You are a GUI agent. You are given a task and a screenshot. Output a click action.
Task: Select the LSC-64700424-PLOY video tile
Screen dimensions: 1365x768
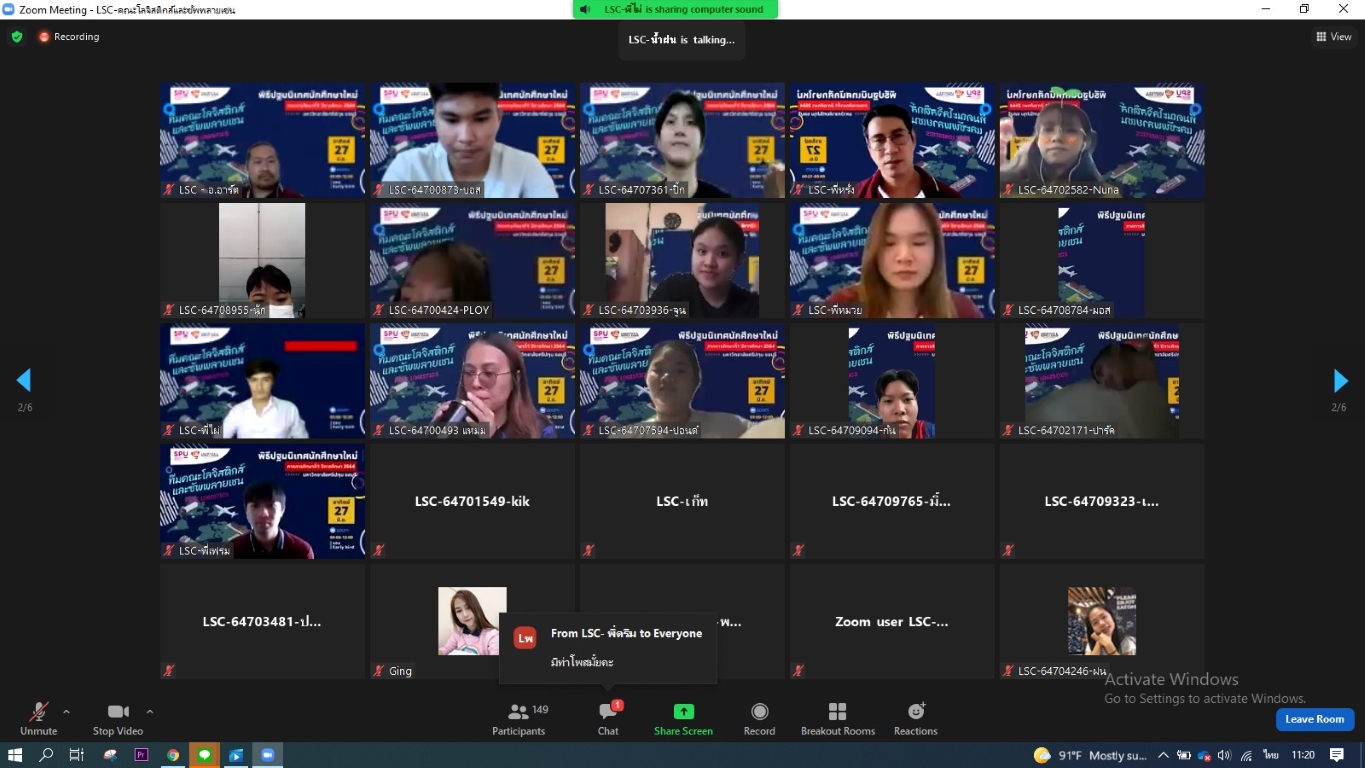click(x=472, y=261)
